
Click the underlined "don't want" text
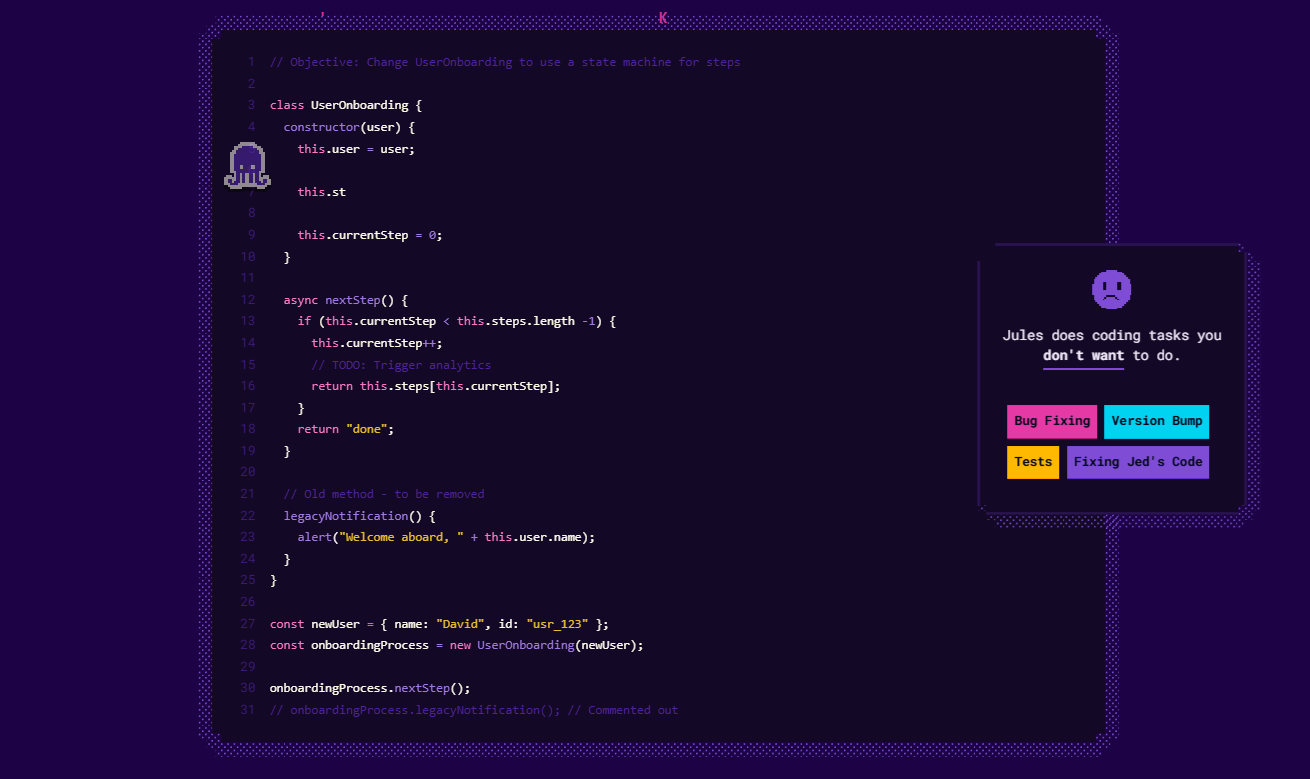1083,356
